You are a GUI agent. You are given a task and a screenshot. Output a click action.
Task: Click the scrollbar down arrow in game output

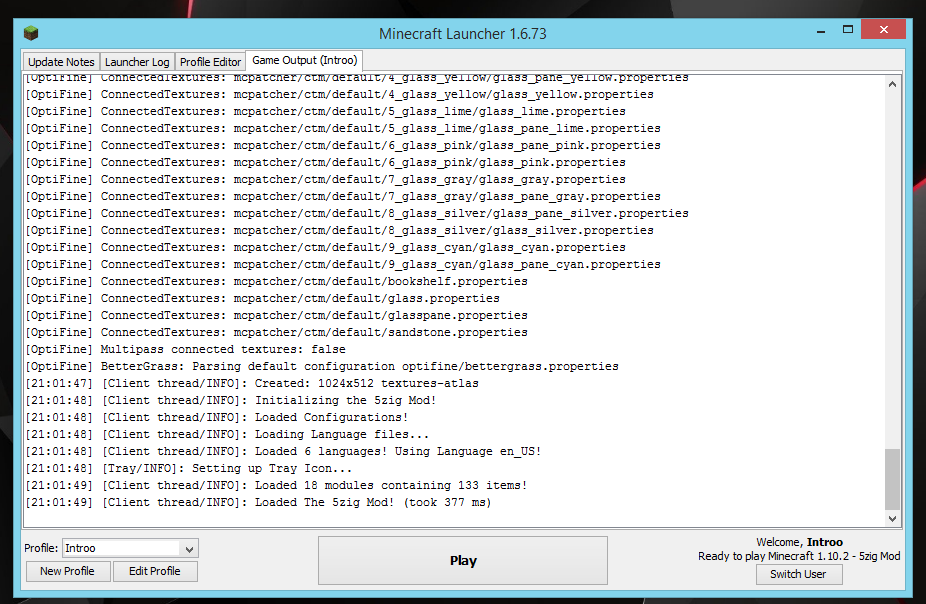(x=892, y=518)
